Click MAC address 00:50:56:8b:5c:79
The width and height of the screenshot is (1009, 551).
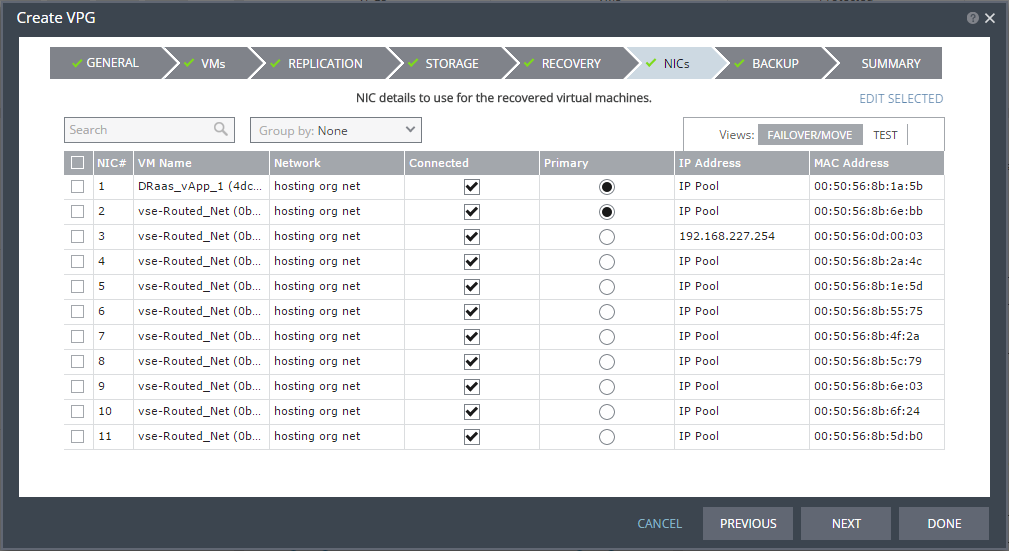coord(868,361)
